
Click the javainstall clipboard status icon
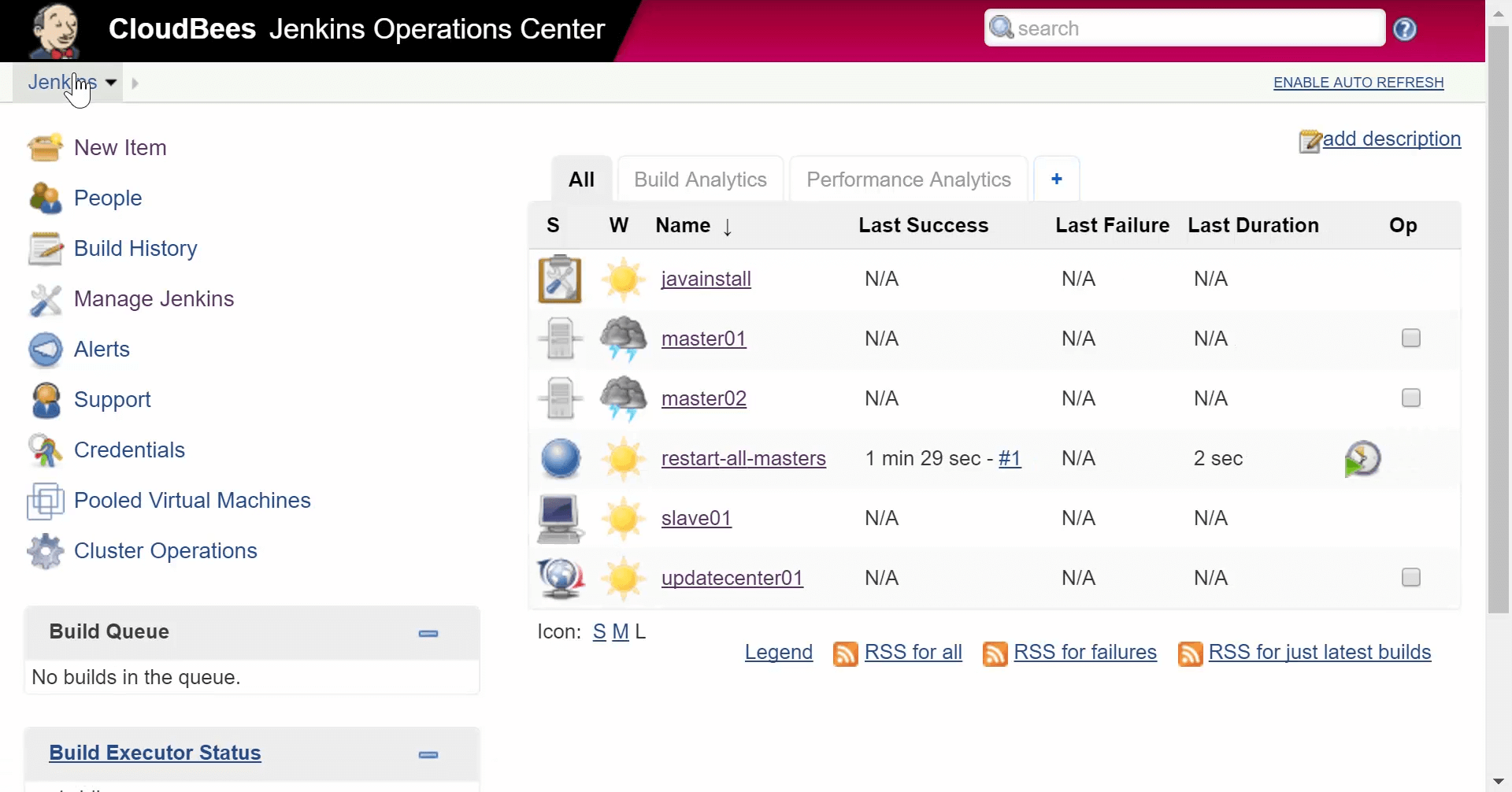point(560,279)
